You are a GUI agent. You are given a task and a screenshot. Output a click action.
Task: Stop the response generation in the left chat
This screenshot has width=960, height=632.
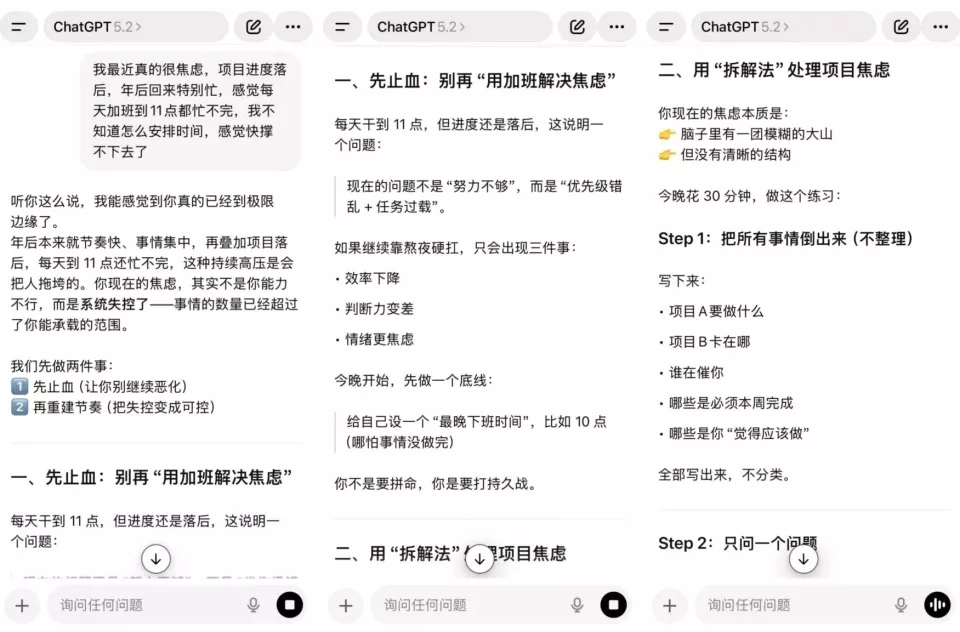289,604
